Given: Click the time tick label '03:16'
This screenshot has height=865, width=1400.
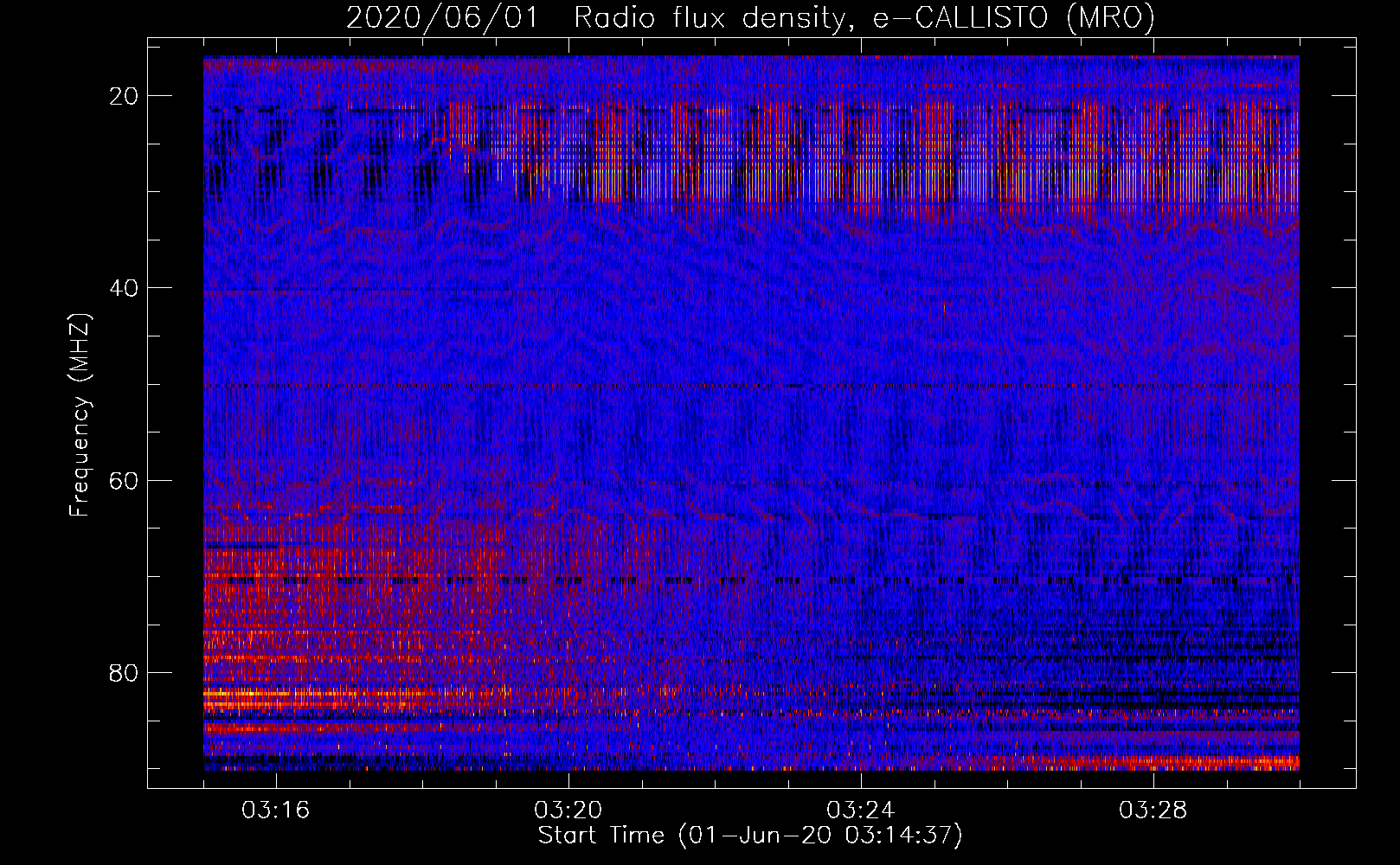Looking at the screenshot, I should point(276,810).
